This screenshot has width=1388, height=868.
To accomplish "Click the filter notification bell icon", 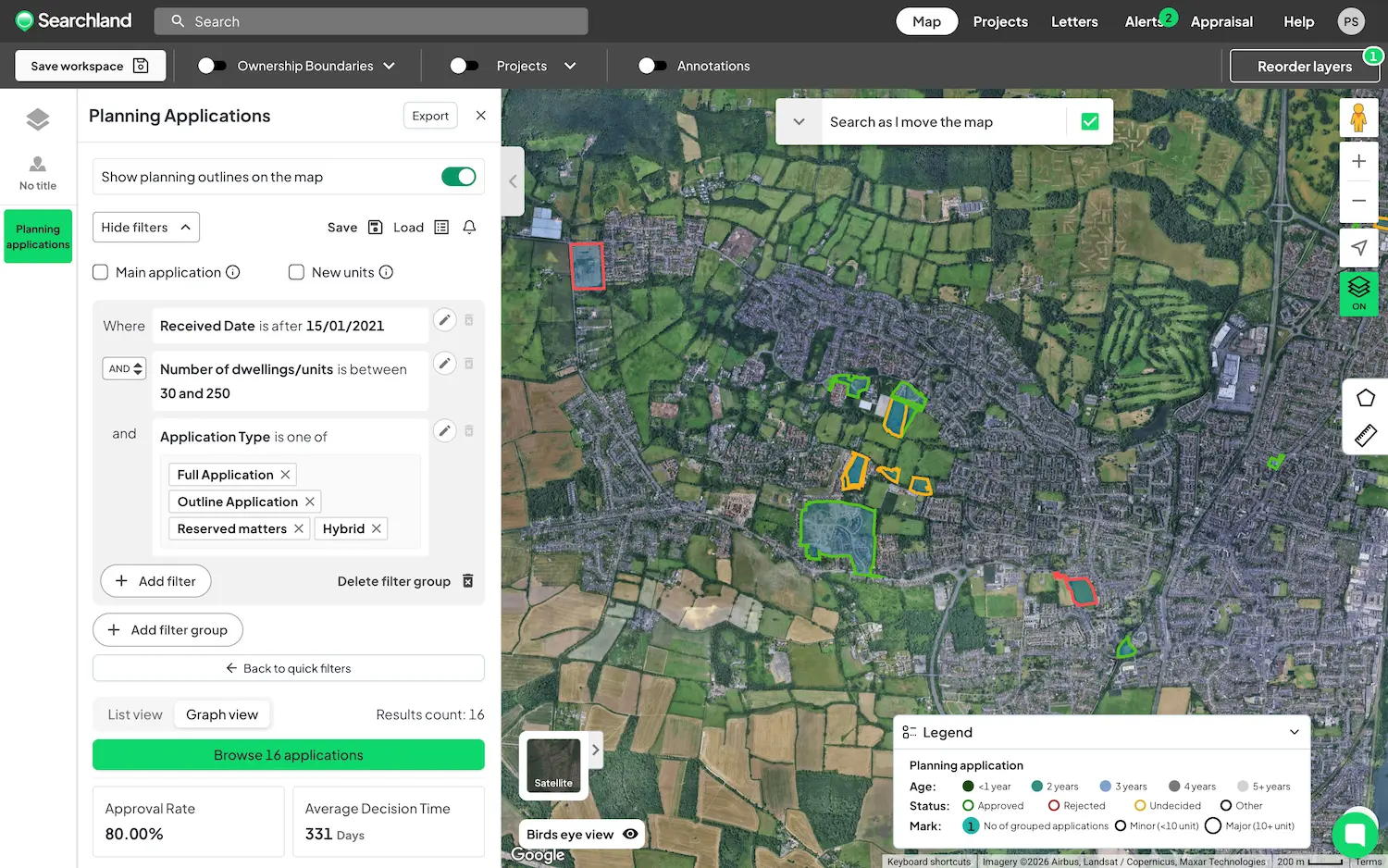I will (469, 227).
